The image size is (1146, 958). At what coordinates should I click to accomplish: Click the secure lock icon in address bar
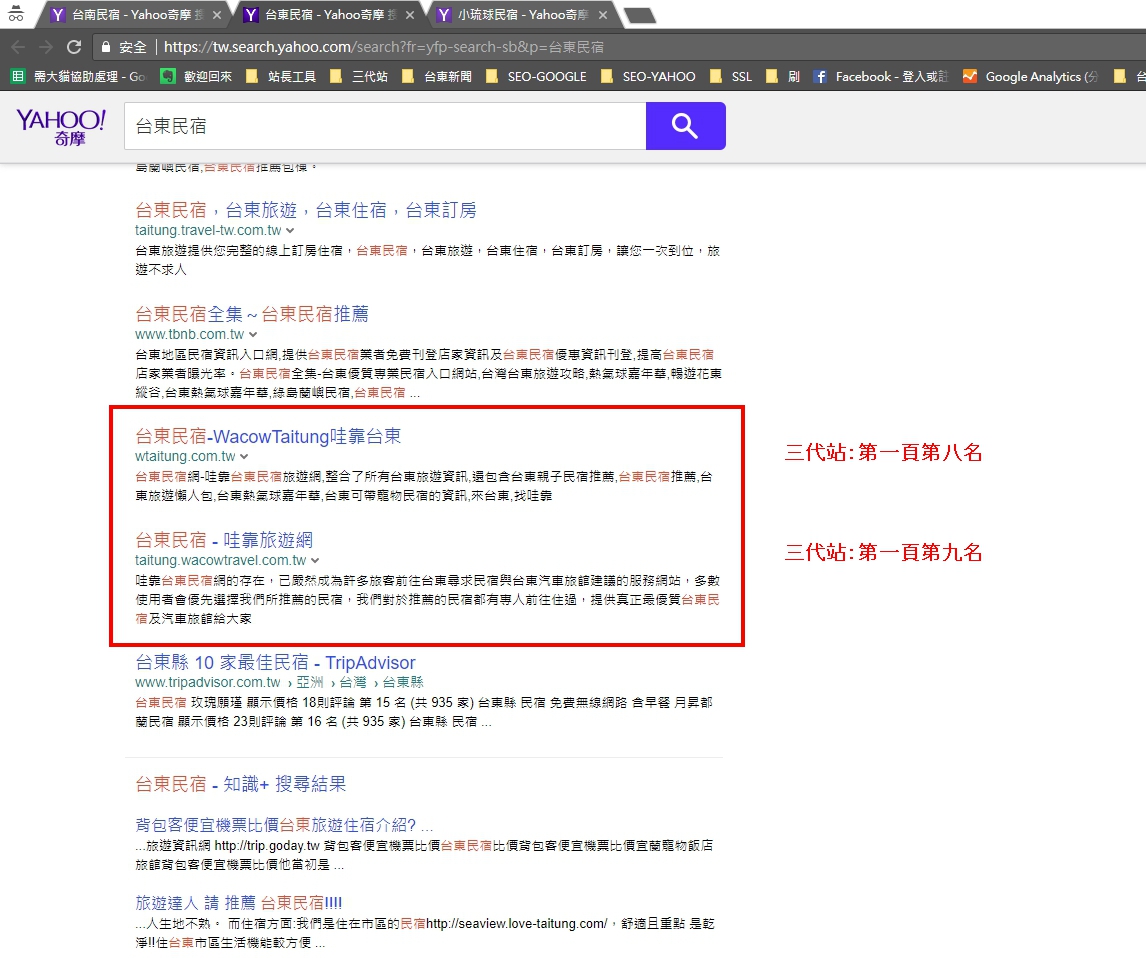(x=106, y=47)
